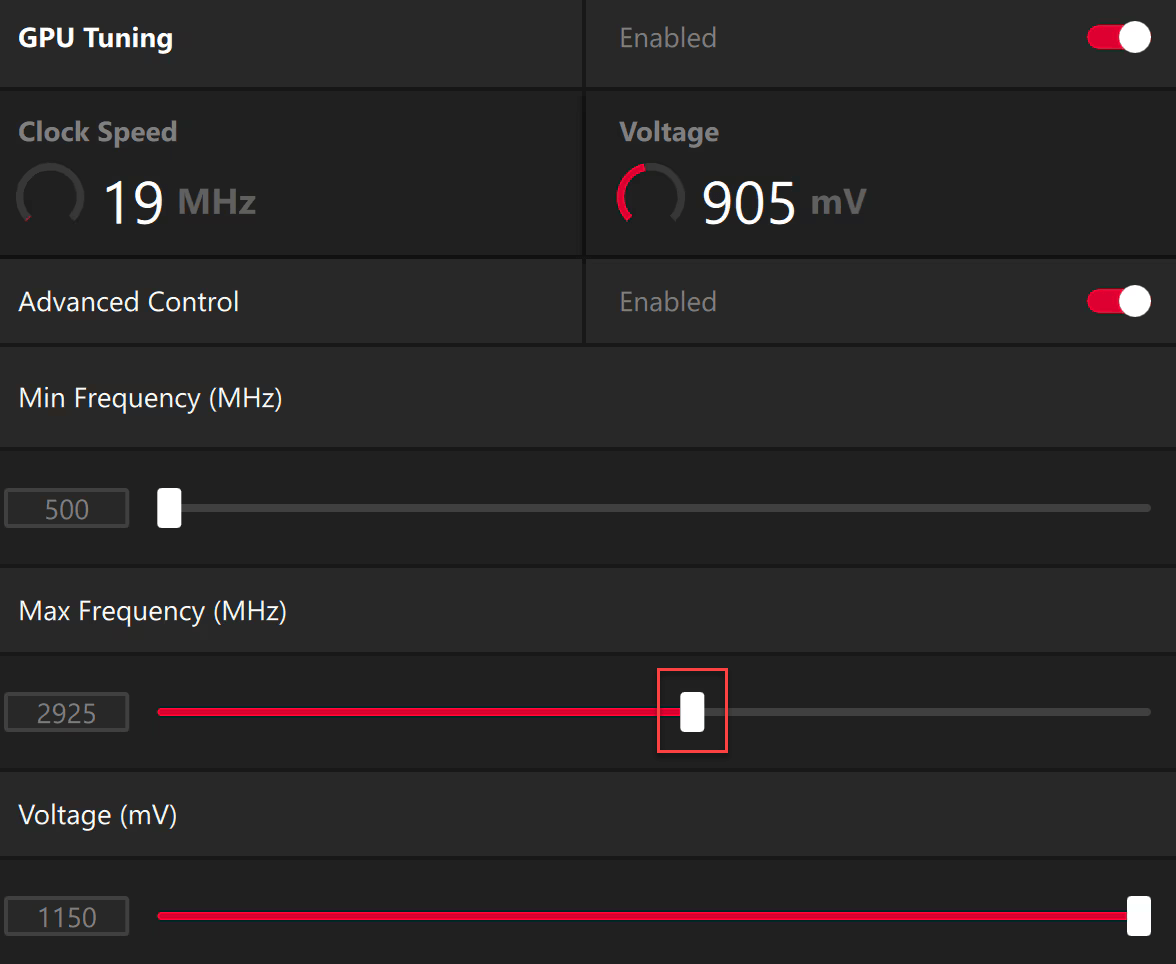Click the Min Frequency (MHz) section label

[x=151, y=398]
